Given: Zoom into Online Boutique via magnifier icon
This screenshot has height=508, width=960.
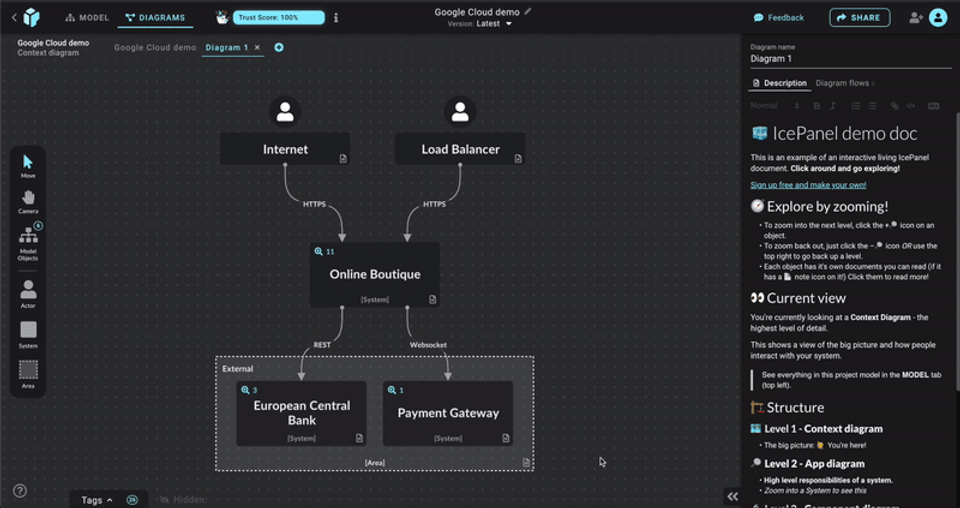Looking at the screenshot, I should (x=319, y=252).
